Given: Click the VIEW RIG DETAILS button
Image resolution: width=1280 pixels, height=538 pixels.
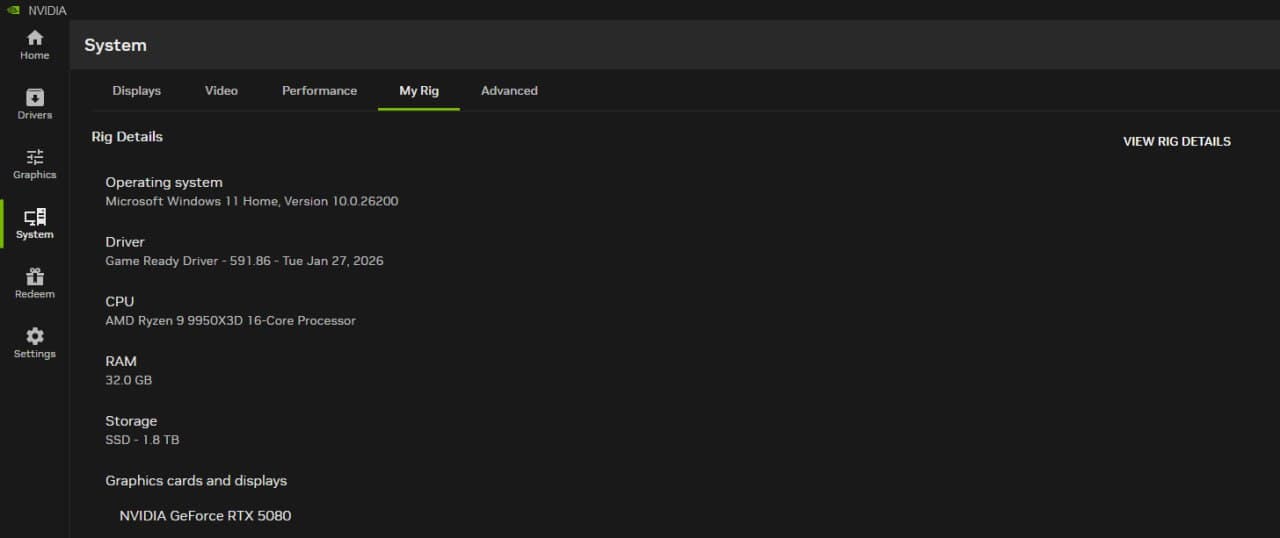Looking at the screenshot, I should pyautogui.click(x=1177, y=141).
